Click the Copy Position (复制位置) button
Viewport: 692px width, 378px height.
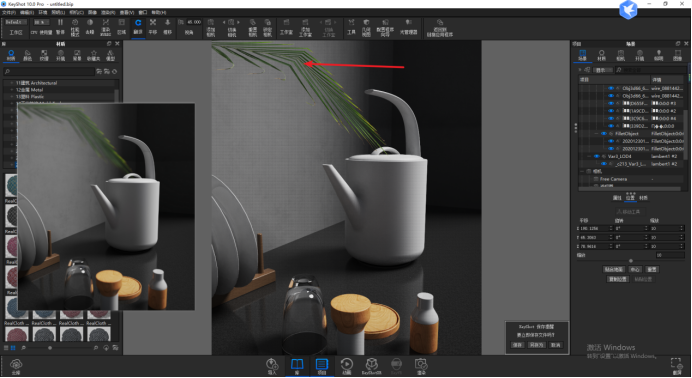tap(618, 279)
